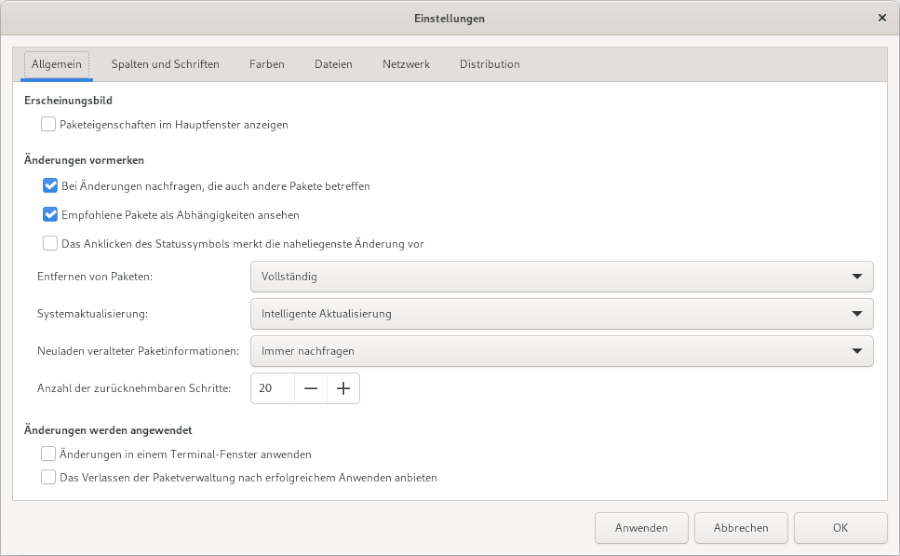
Task: Disable Empfohlene Pakete als Abhängigkeiten ansehen
Action: [50, 215]
